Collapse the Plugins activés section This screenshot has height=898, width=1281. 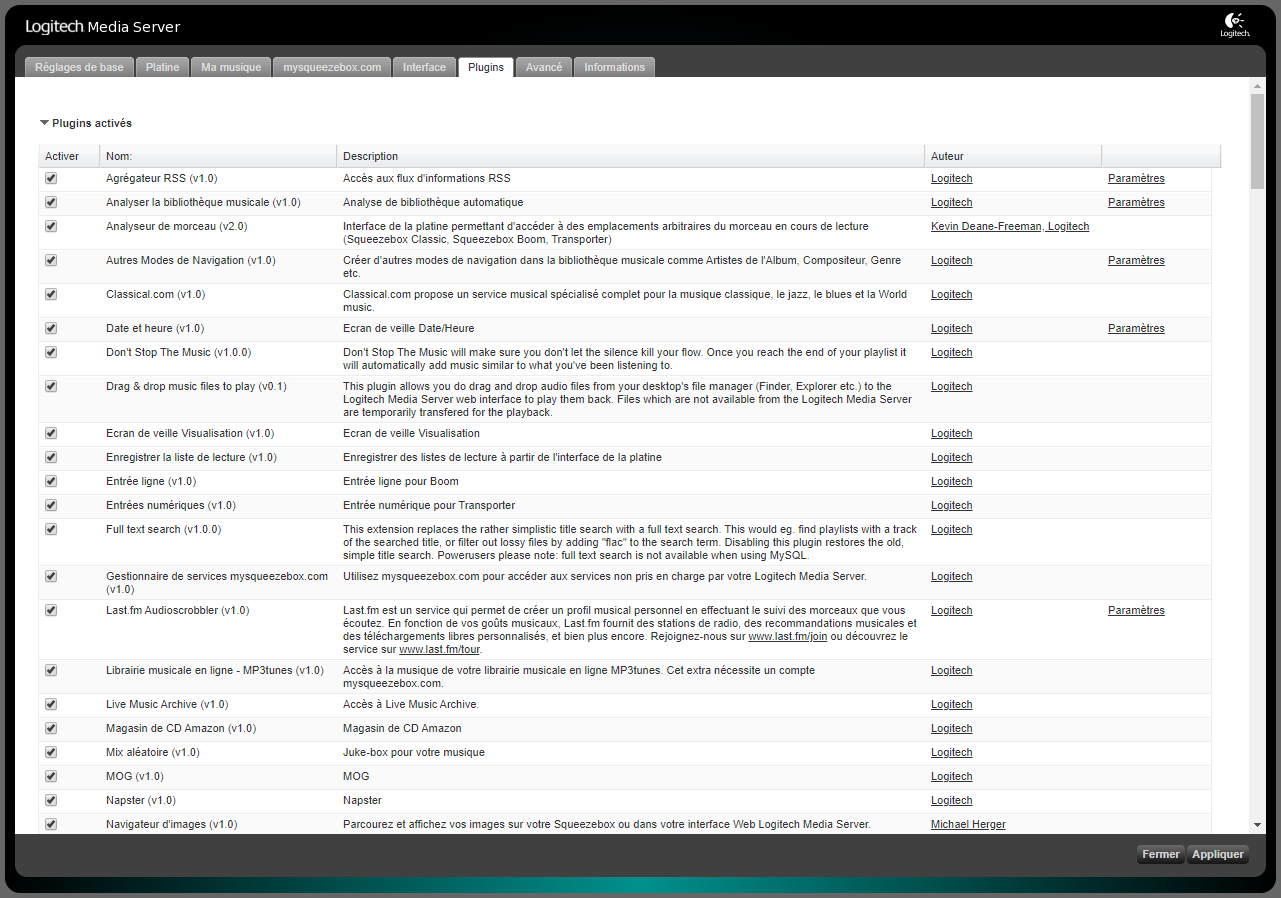pos(44,123)
